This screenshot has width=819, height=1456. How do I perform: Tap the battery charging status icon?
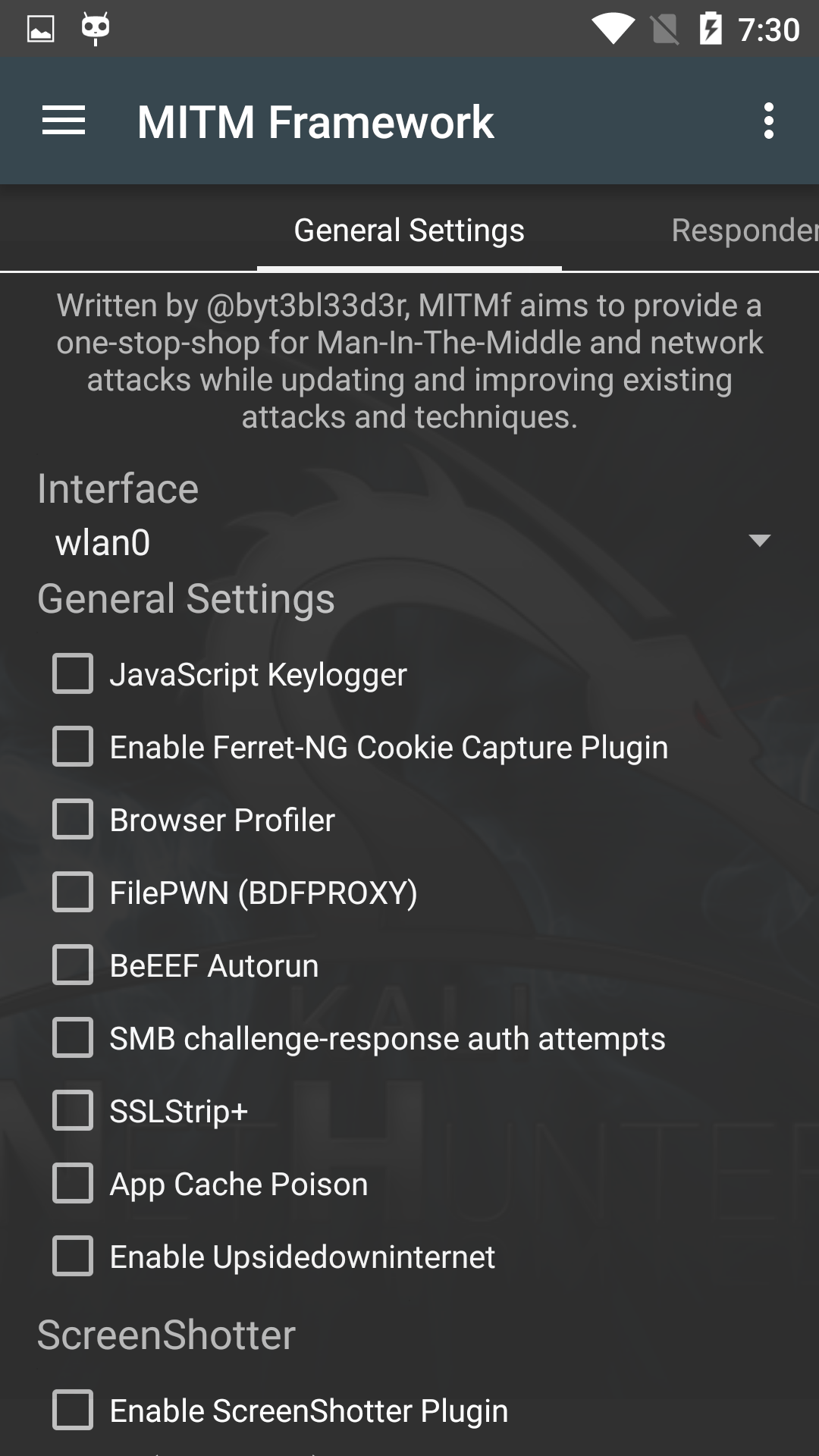(x=711, y=29)
